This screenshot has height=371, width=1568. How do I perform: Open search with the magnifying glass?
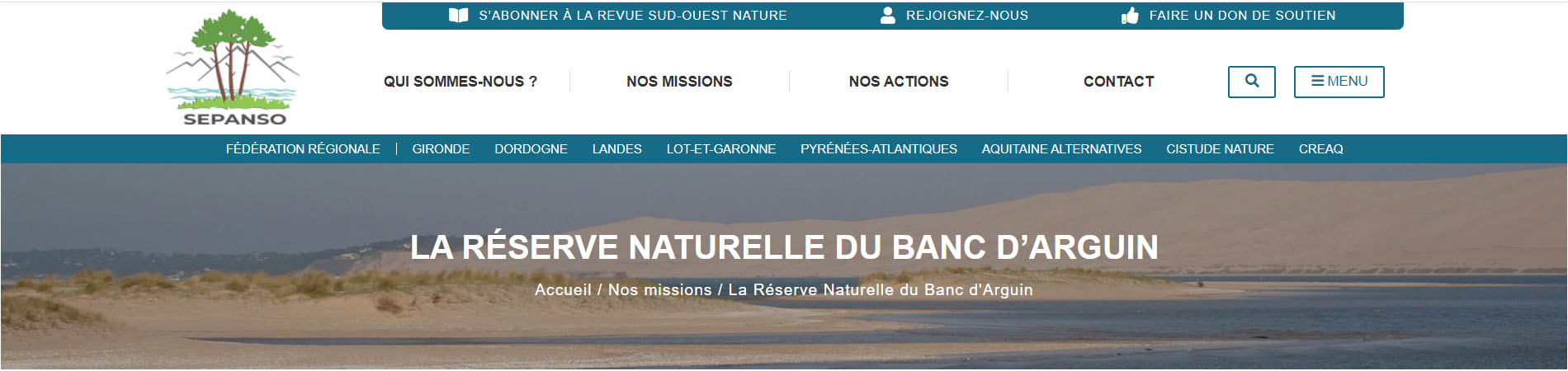tap(1252, 82)
